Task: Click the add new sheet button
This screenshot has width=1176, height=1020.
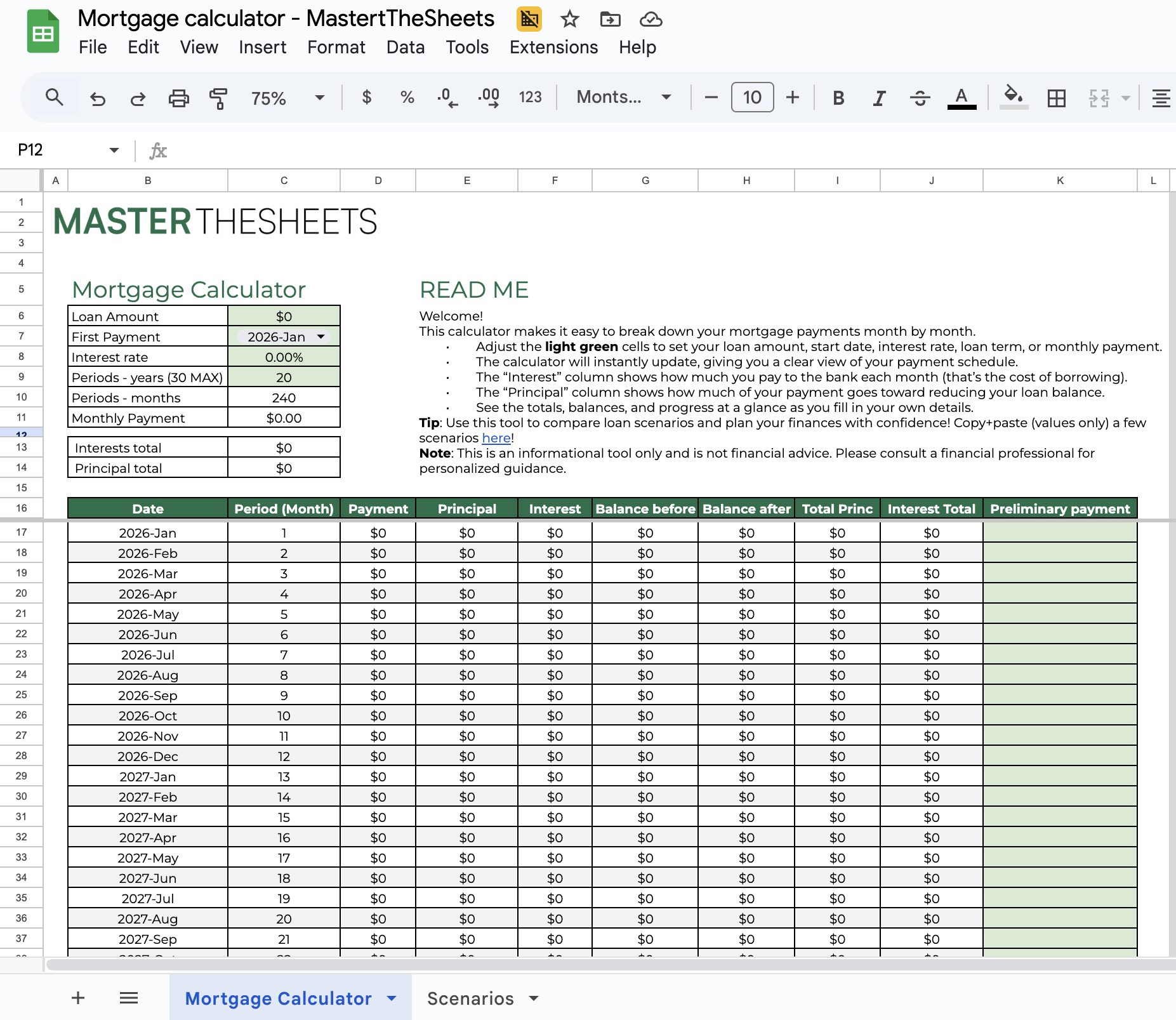Action: (78, 998)
